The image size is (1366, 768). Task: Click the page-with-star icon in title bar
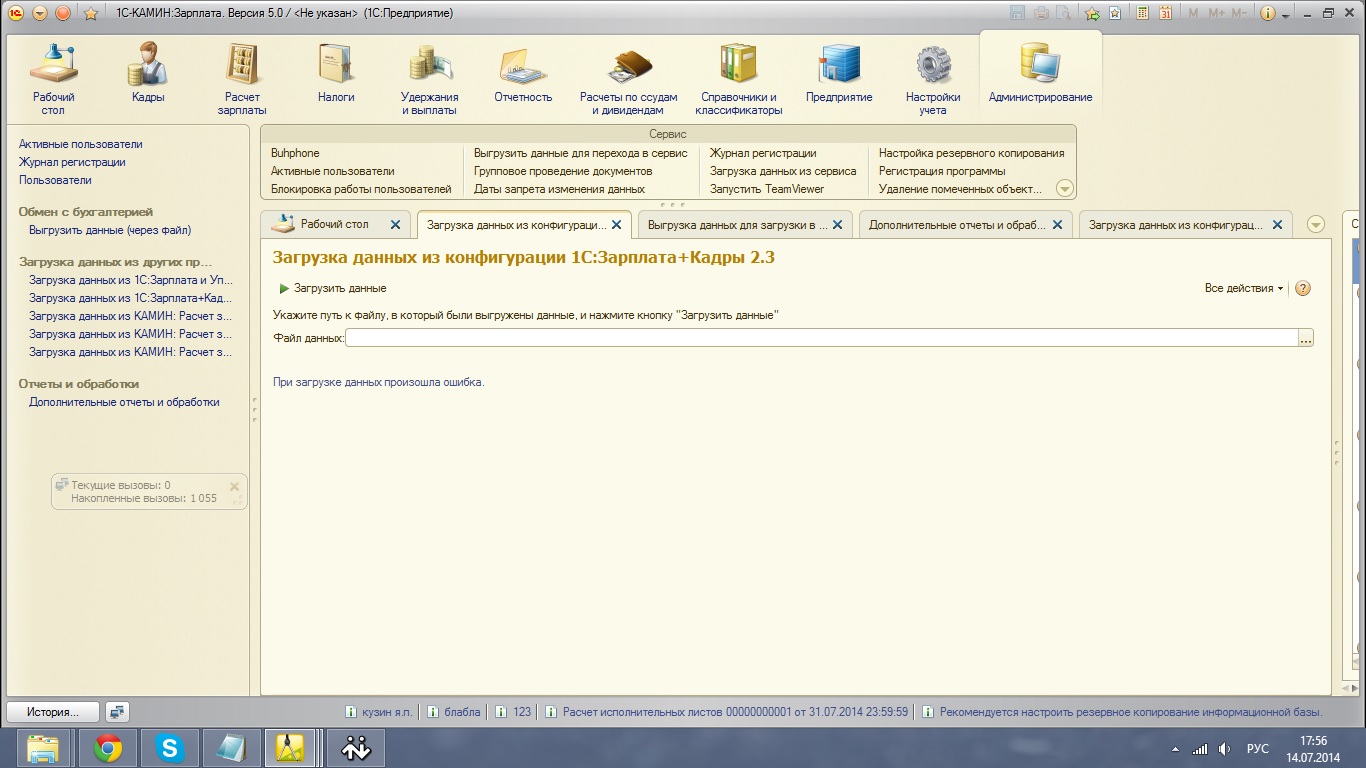tap(1115, 13)
